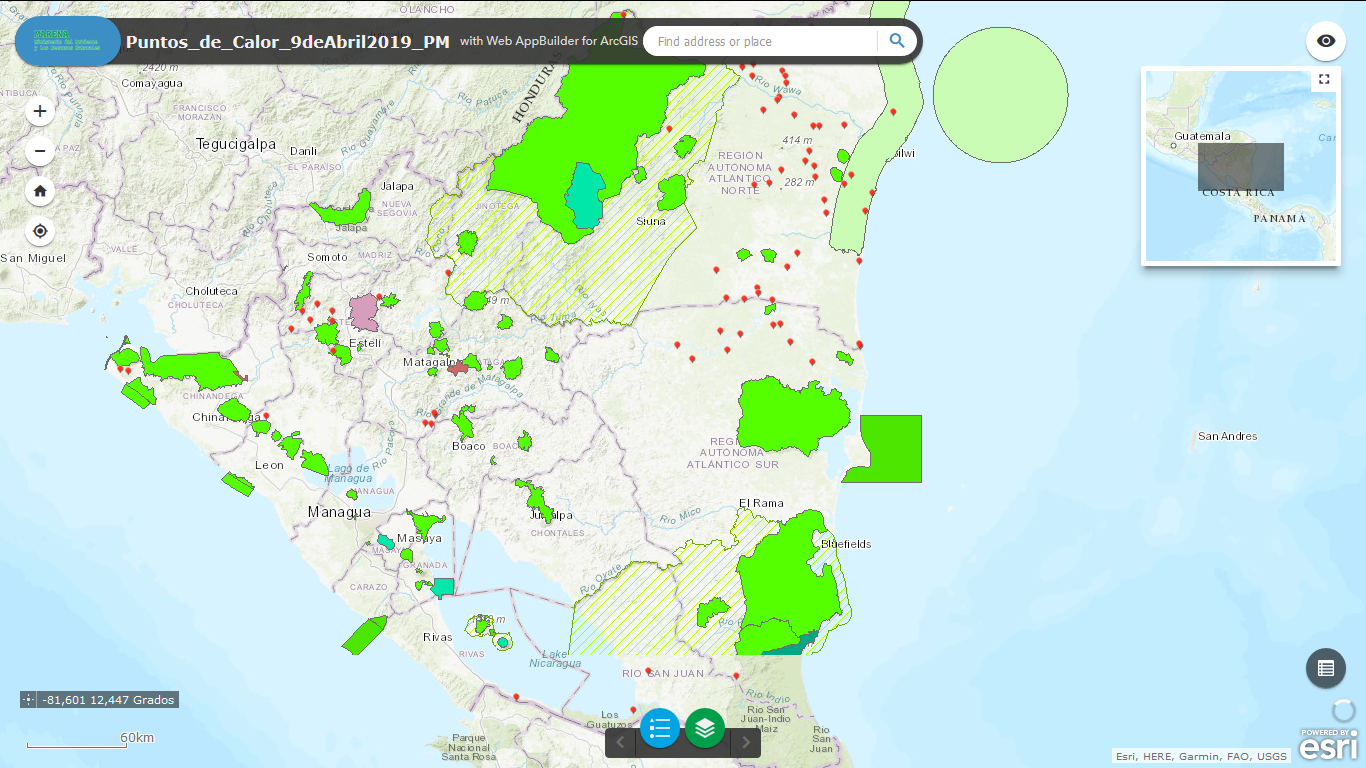Open the attribute table panel
The height and width of the screenshot is (768, 1366).
click(1325, 668)
